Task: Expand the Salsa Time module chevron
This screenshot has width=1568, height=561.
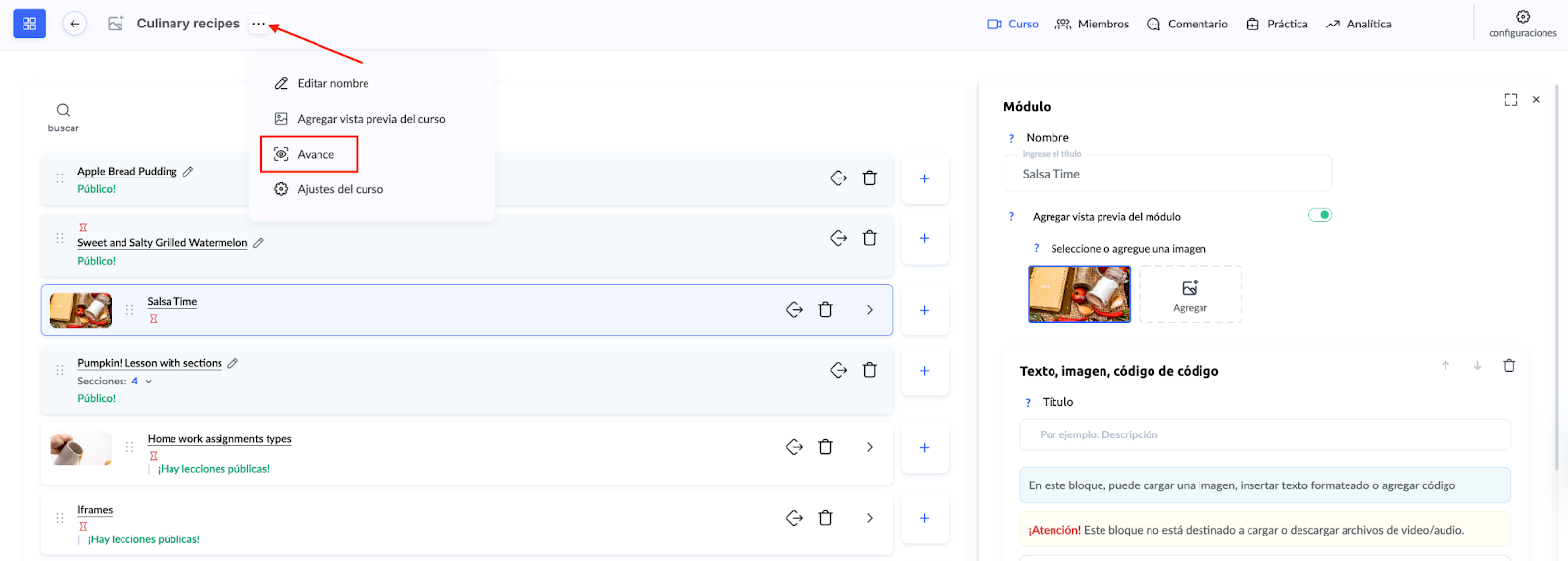Action: coord(870,310)
